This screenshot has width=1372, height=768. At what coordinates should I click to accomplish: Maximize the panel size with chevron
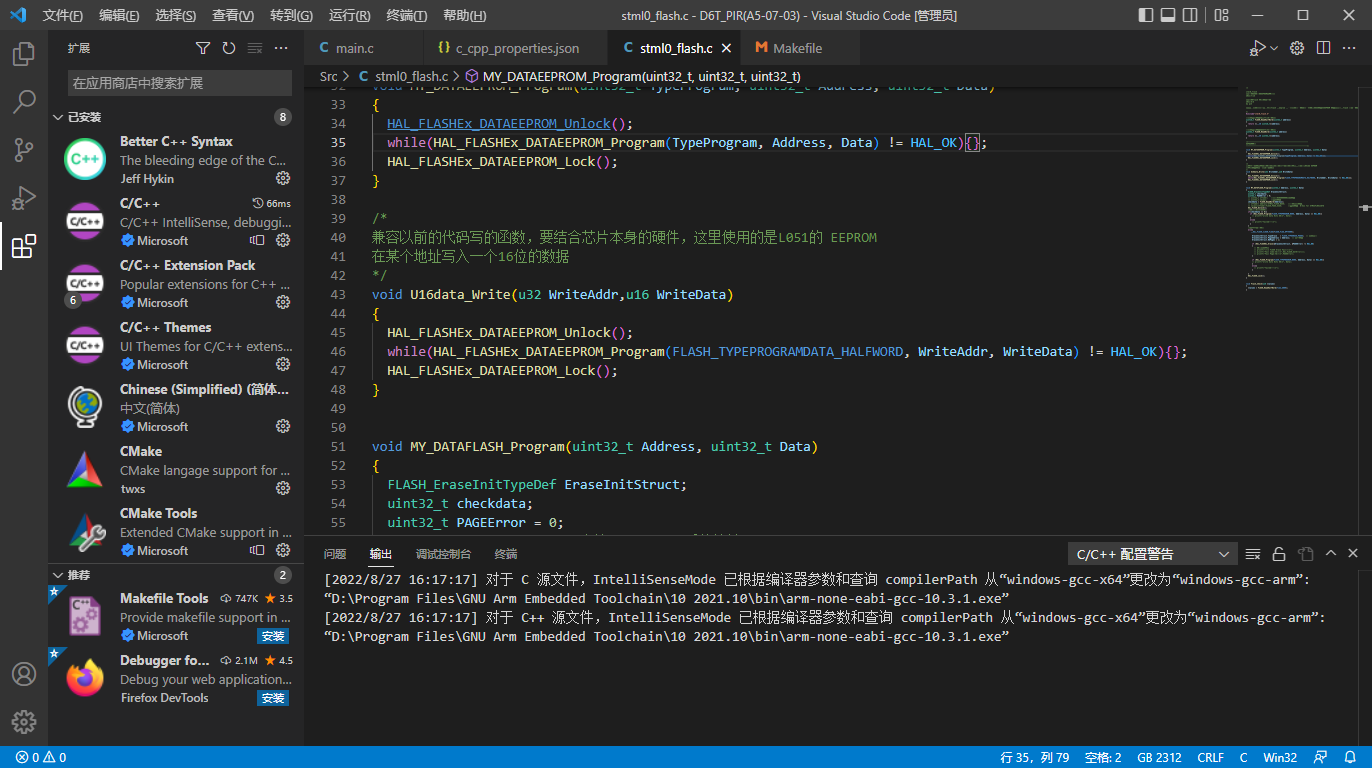click(x=1330, y=554)
